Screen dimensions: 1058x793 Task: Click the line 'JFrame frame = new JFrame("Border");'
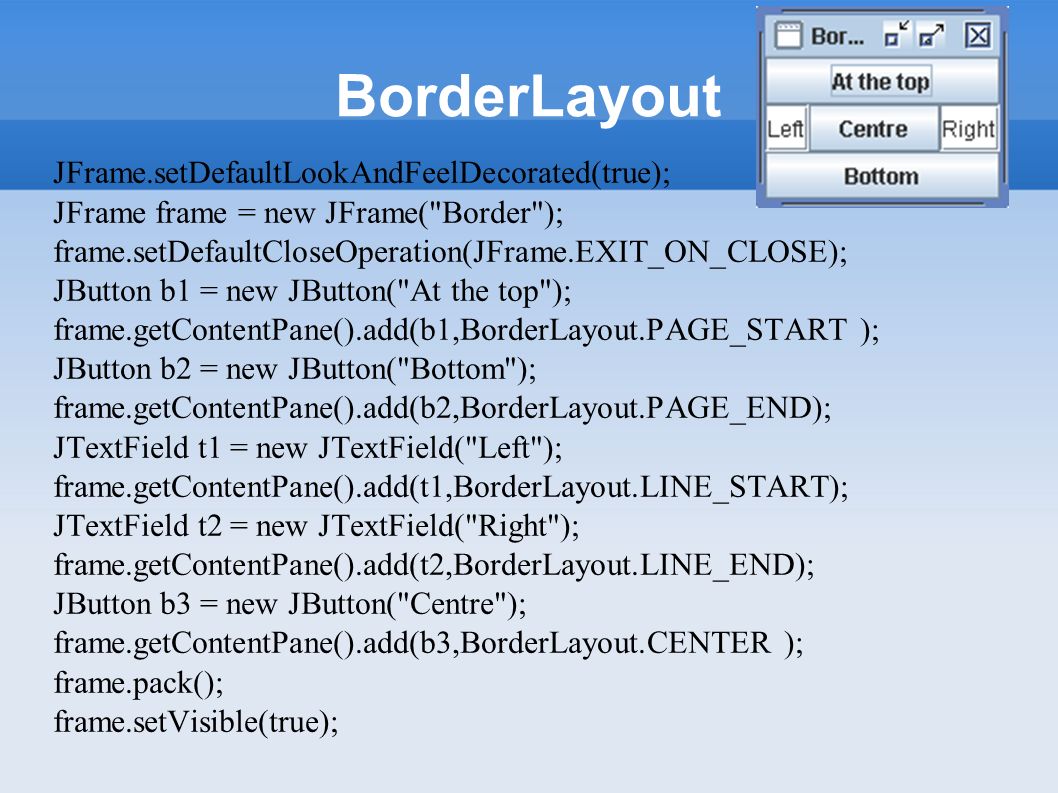coord(308,213)
